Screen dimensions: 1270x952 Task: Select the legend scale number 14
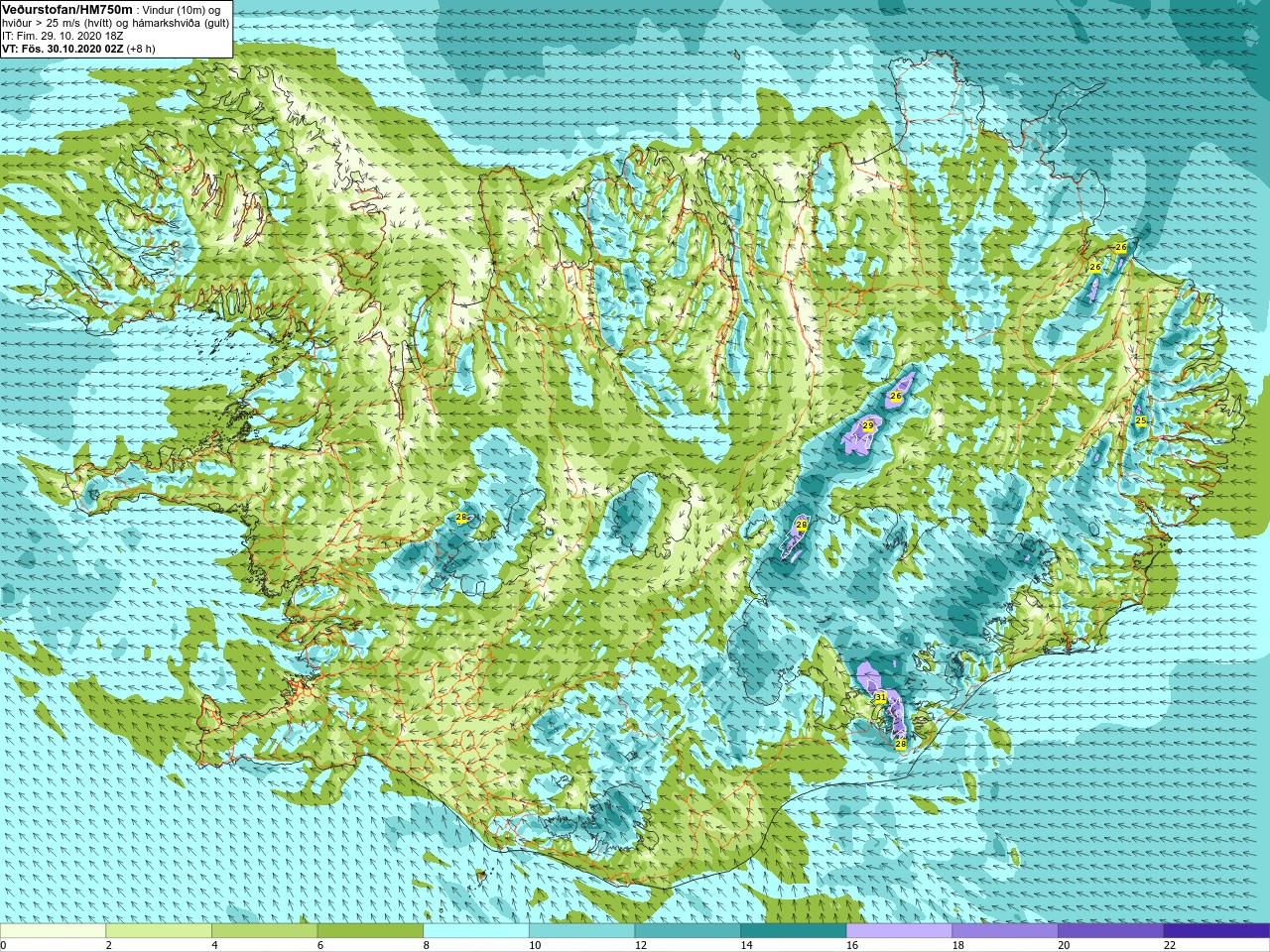pos(746,946)
